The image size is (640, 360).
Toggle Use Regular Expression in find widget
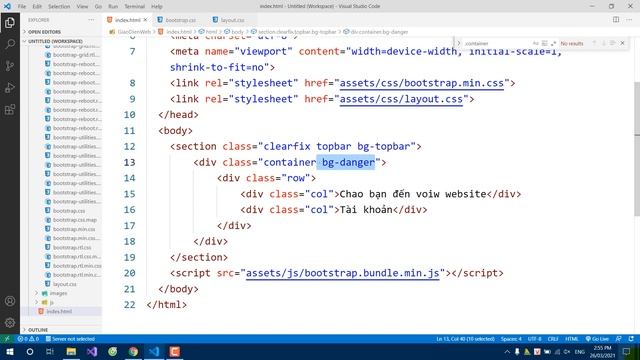(x=553, y=43)
